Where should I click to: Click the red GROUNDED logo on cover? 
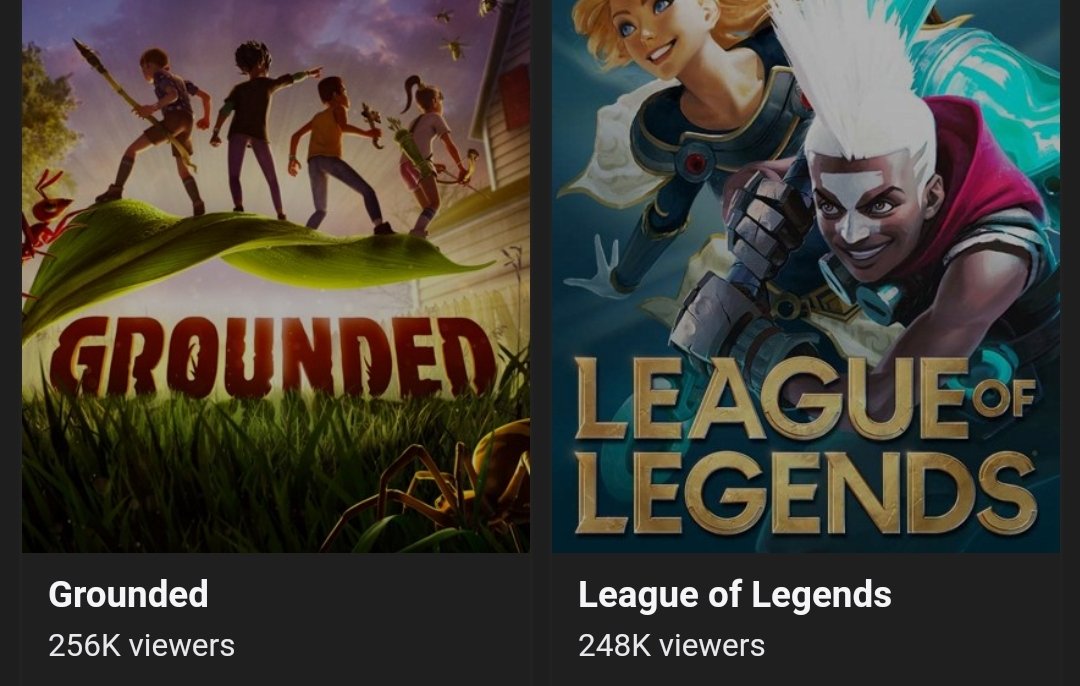pyautogui.click(x=272, y=357)
